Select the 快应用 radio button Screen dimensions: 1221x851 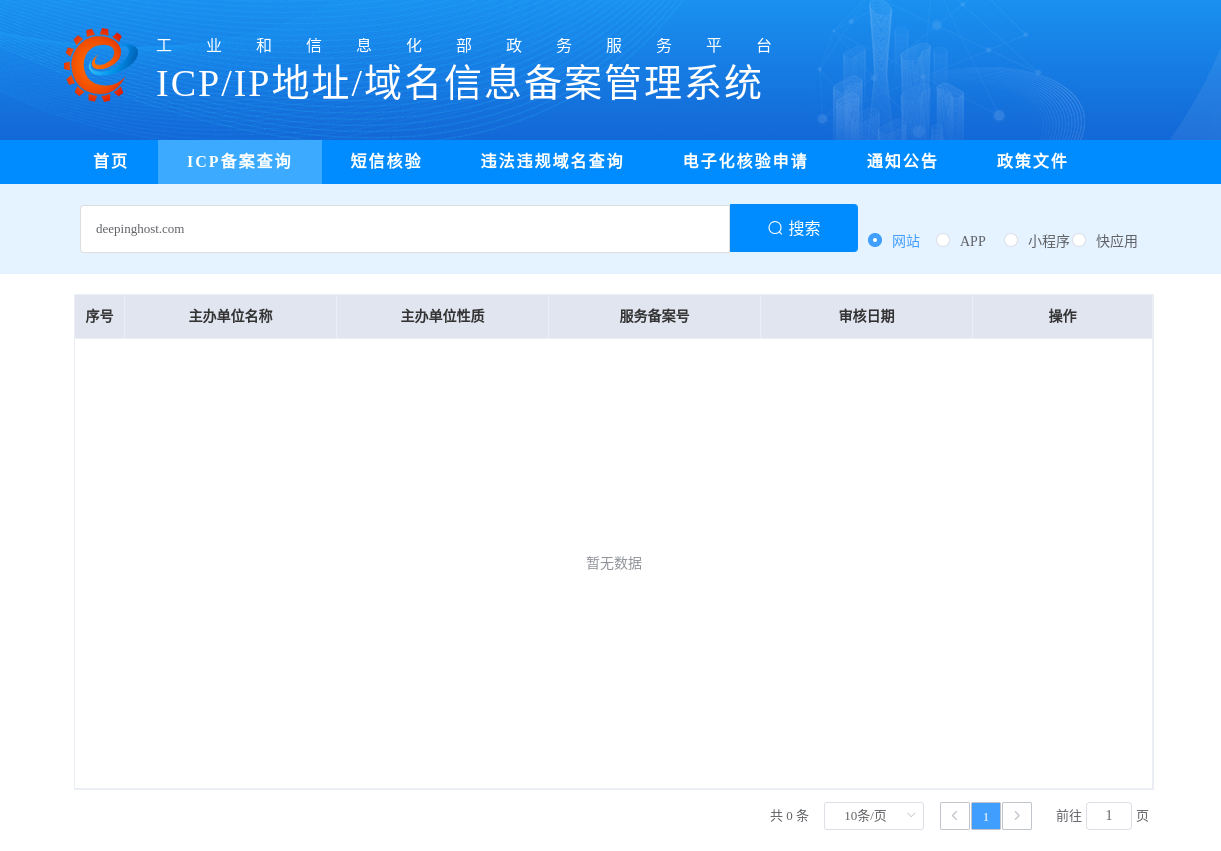coord(1079,240)
